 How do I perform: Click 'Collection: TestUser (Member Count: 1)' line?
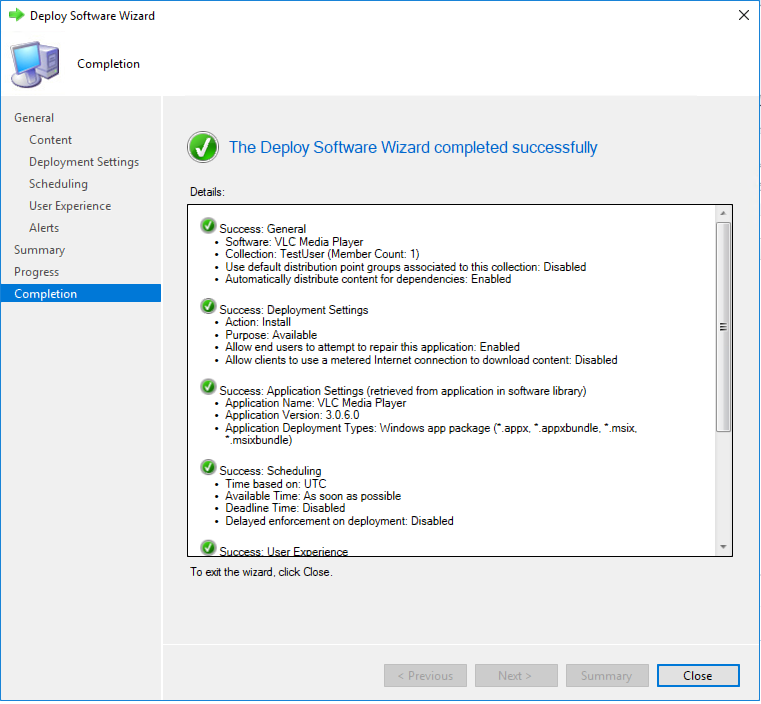[322, 254]
